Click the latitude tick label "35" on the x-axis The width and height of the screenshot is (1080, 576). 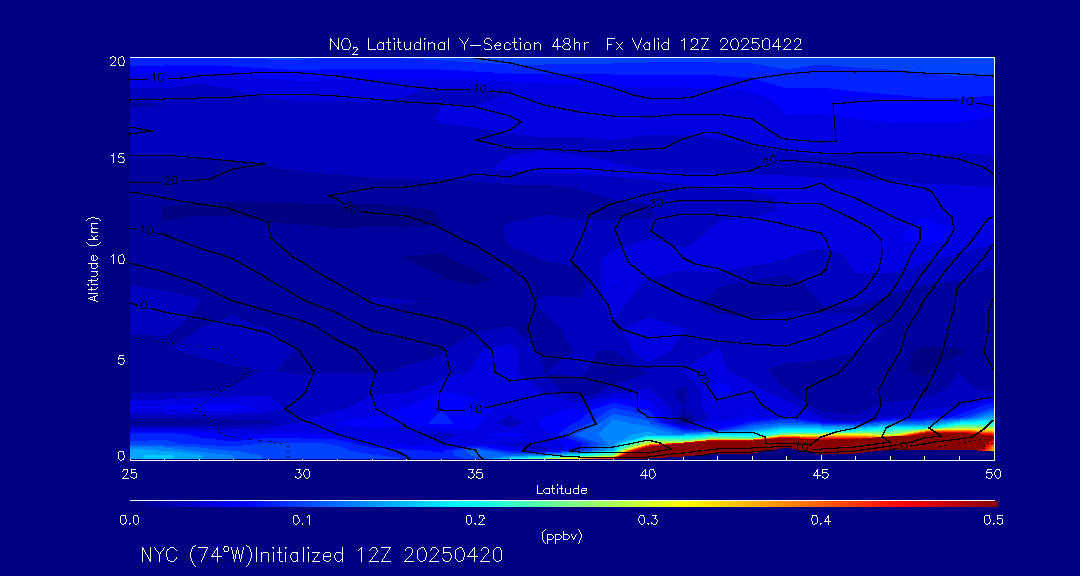pos(475,473)
